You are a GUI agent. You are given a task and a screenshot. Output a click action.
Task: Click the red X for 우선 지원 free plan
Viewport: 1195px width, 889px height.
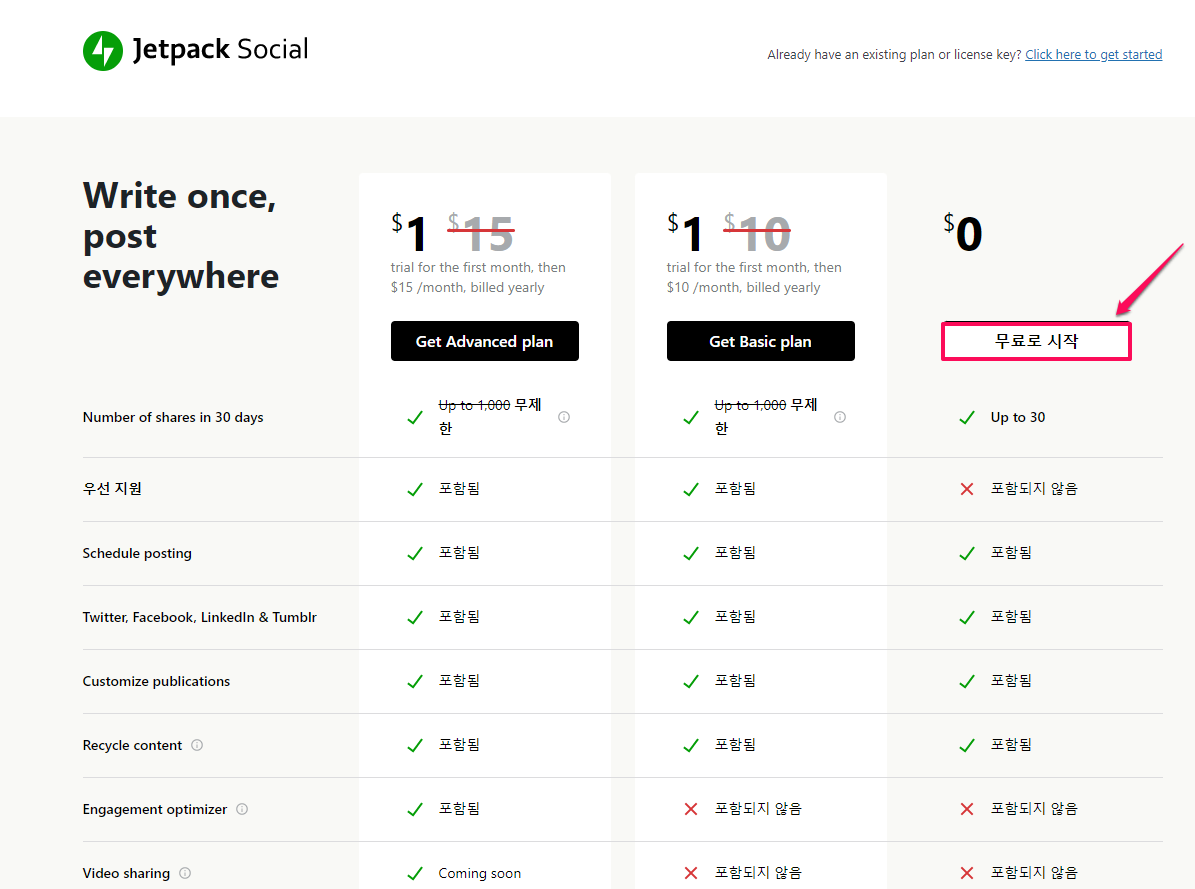pyautogui.click(x=966, y=488)
